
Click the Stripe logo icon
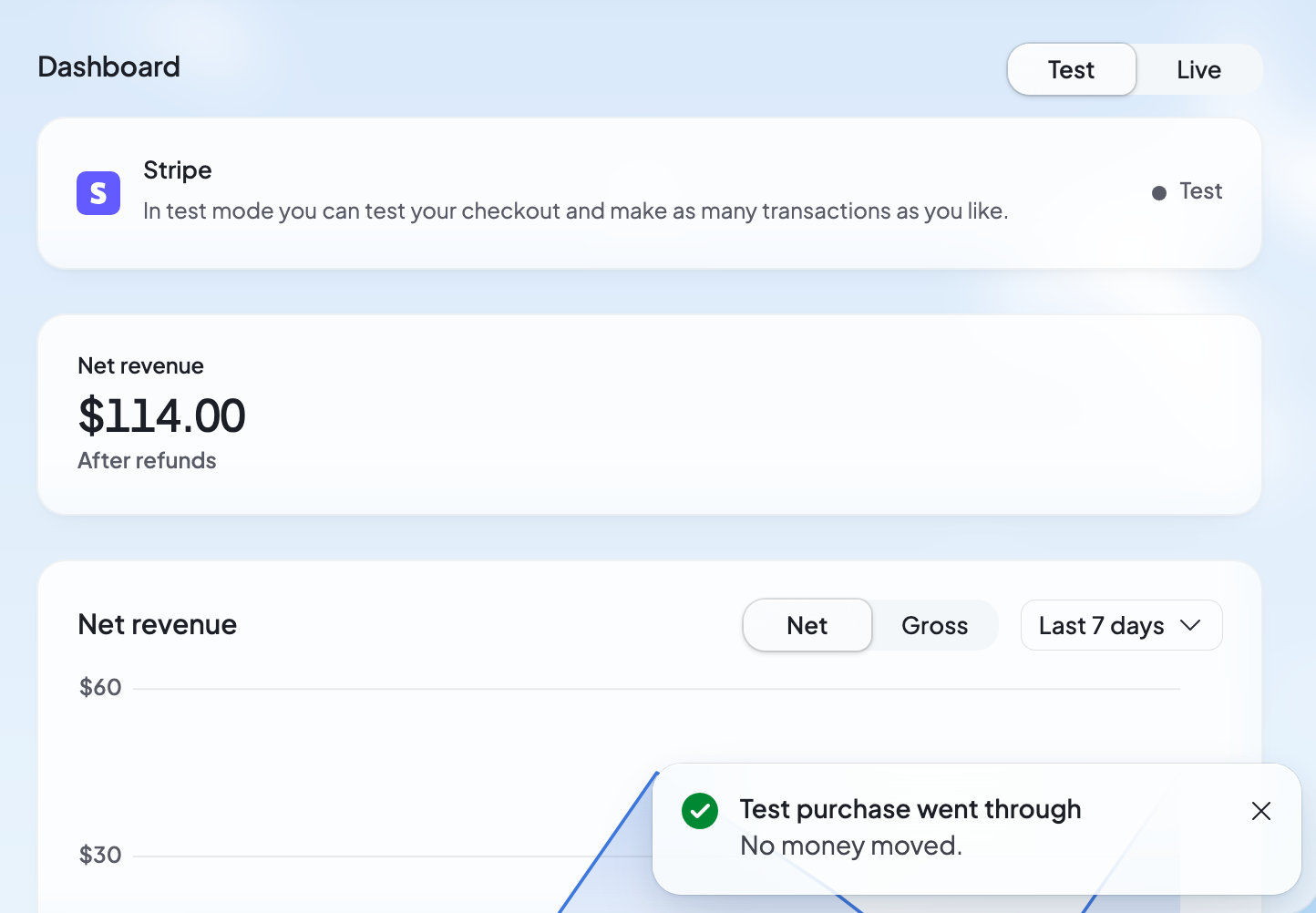(98, 193)
